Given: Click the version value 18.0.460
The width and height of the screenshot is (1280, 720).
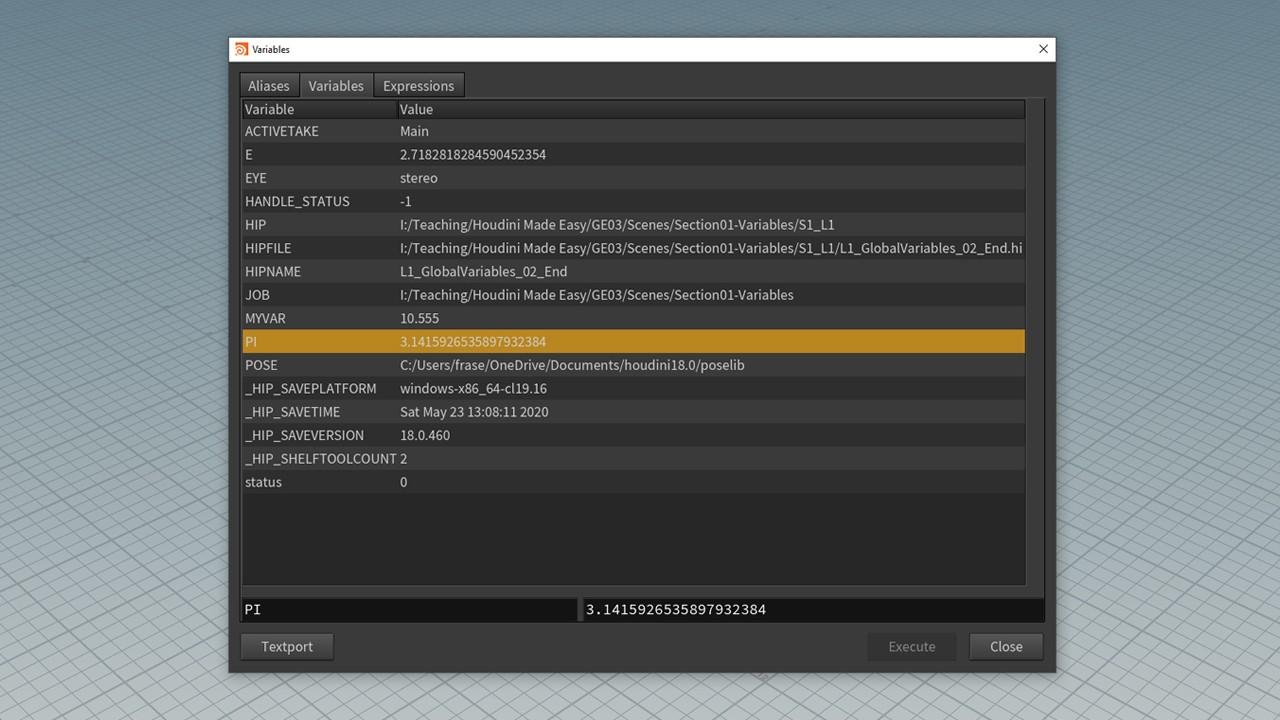Looking at the screenshot, I should coord(425,435).
